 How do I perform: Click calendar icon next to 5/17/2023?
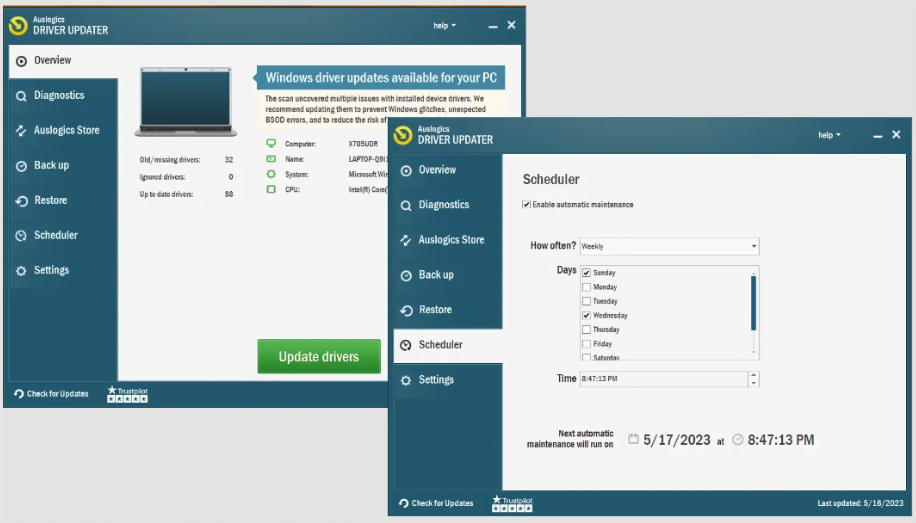[x=633, y=439]
